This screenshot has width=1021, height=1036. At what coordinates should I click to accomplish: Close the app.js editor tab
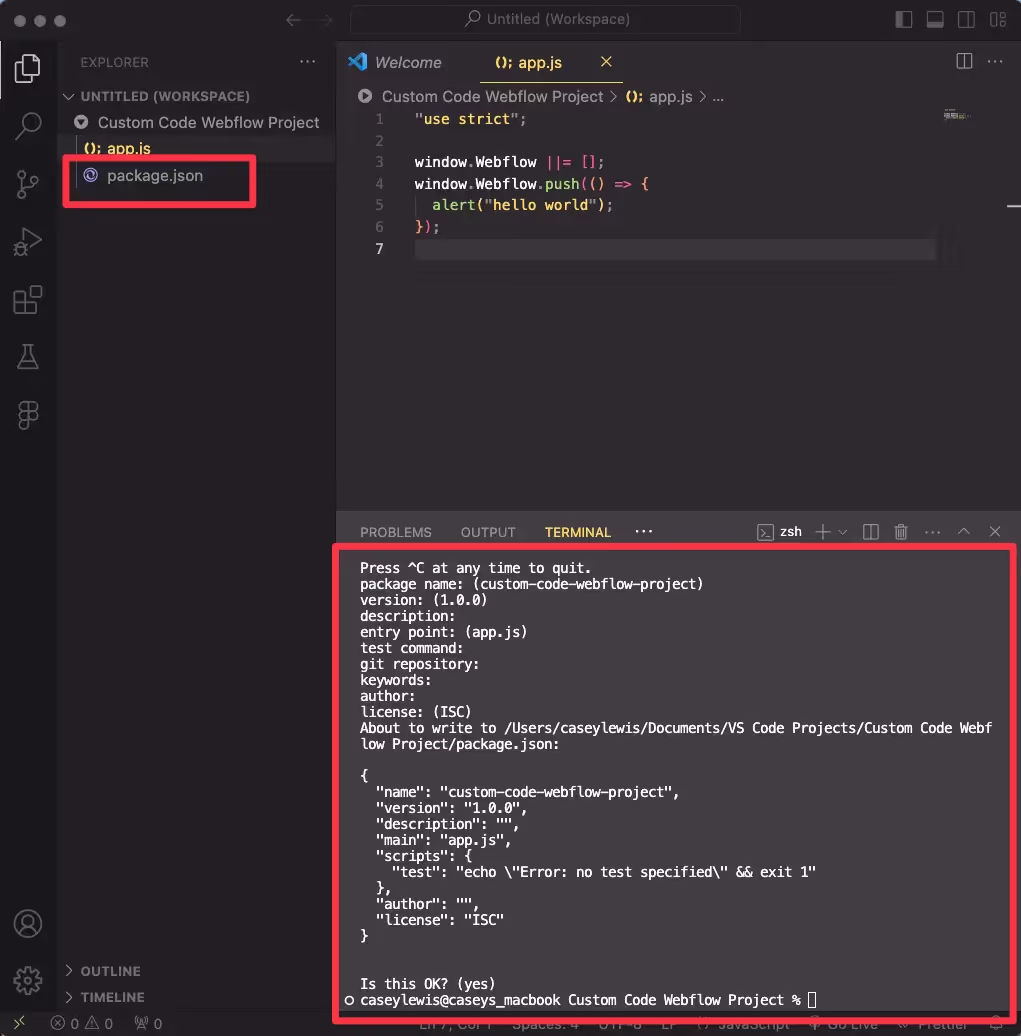pyautogui.click(x=606, y=61)
